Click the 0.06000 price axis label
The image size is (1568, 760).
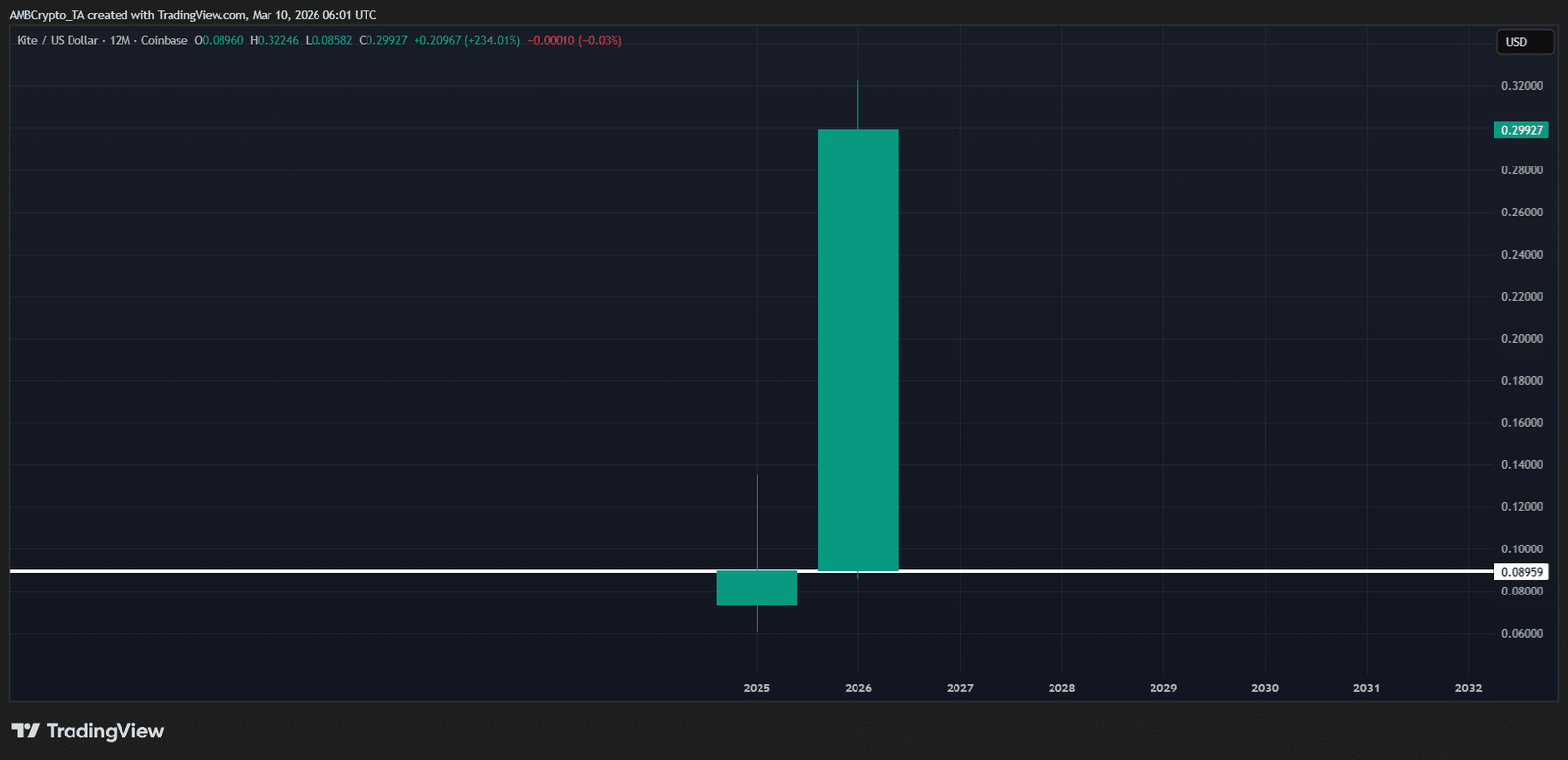point(1522,634)
